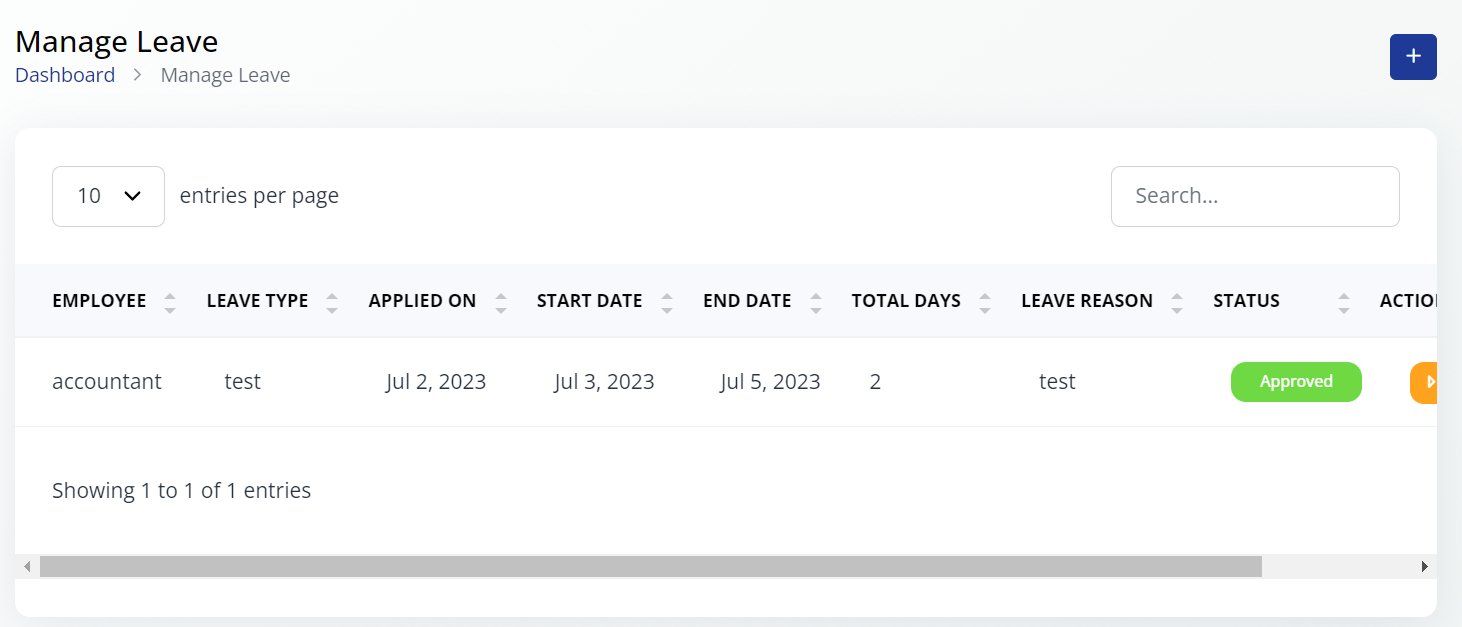This screenshot has width=1462, height=627.
Task: Click the Approved status badge
Action: pos(1296,382)
